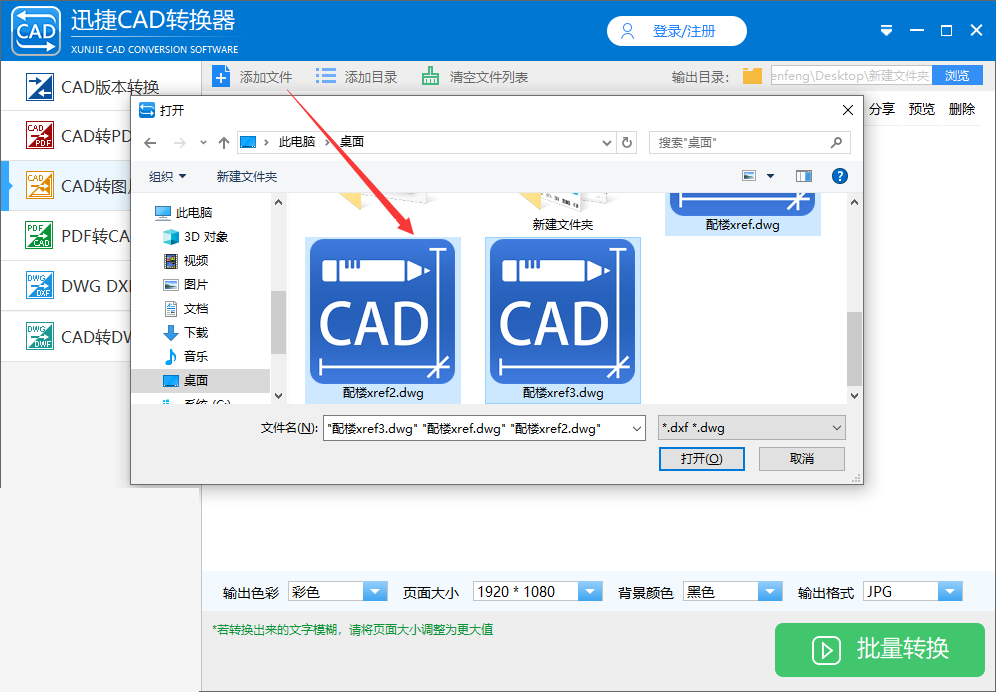Click the Add File plus icon
This screenshot has height=692, width=996.
tap(220, 77)
